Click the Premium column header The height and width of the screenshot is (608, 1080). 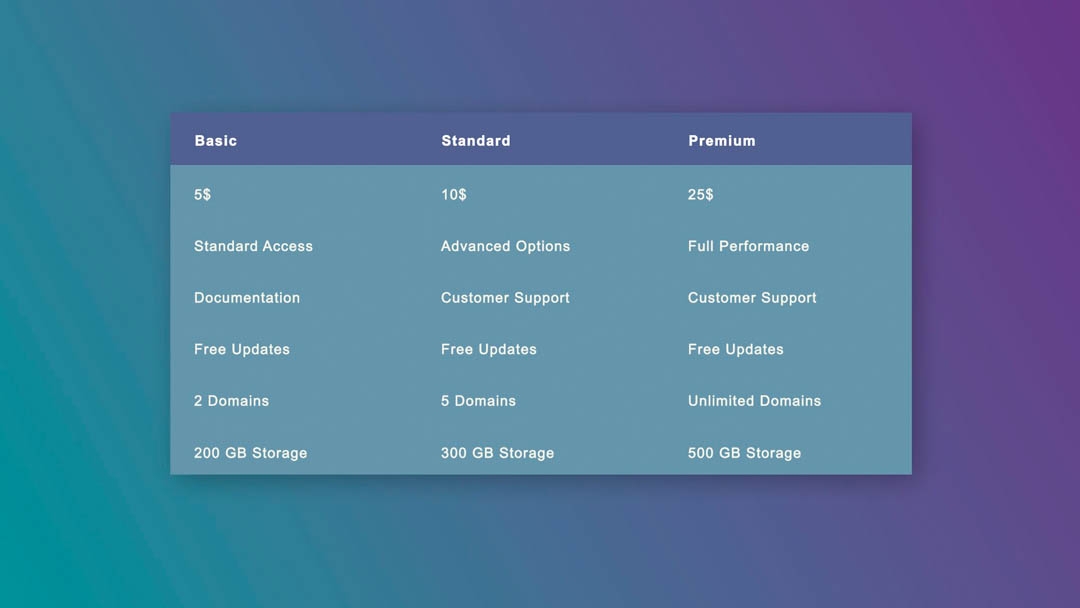coord(722,141)
